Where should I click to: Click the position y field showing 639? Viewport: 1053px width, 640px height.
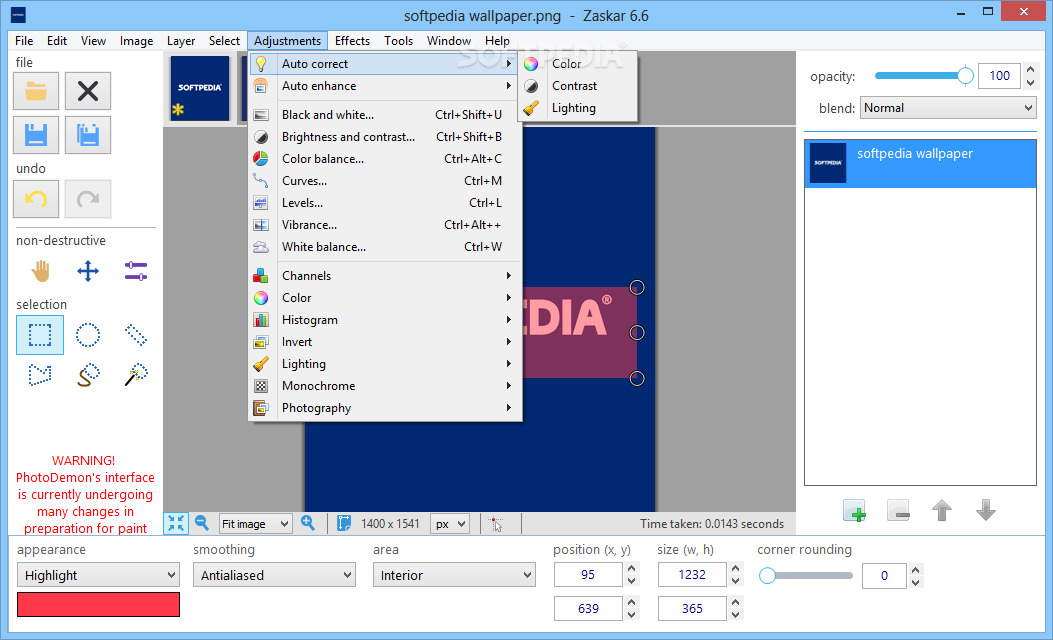[x=588, y=608]
